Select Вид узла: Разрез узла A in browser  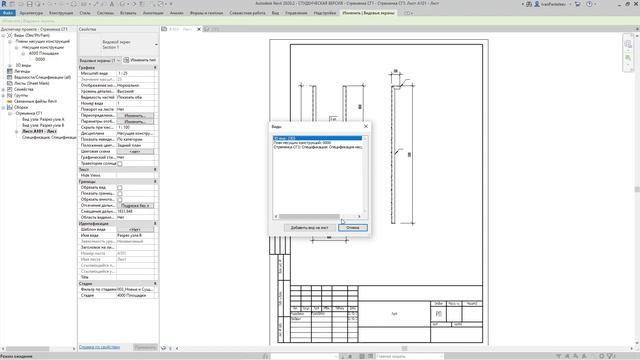tap(43, 119)
